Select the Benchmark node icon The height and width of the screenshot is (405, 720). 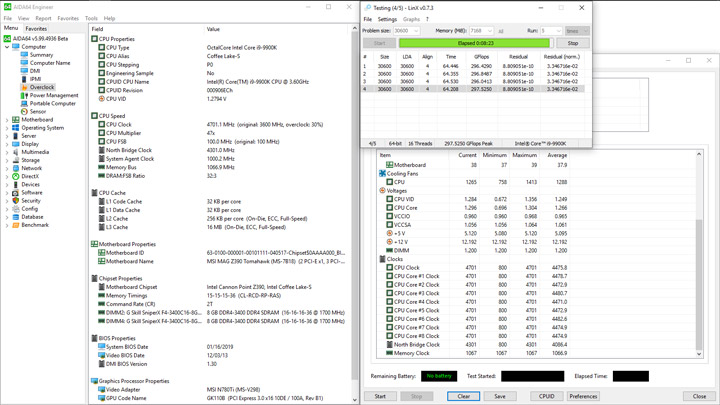point(16,225)
